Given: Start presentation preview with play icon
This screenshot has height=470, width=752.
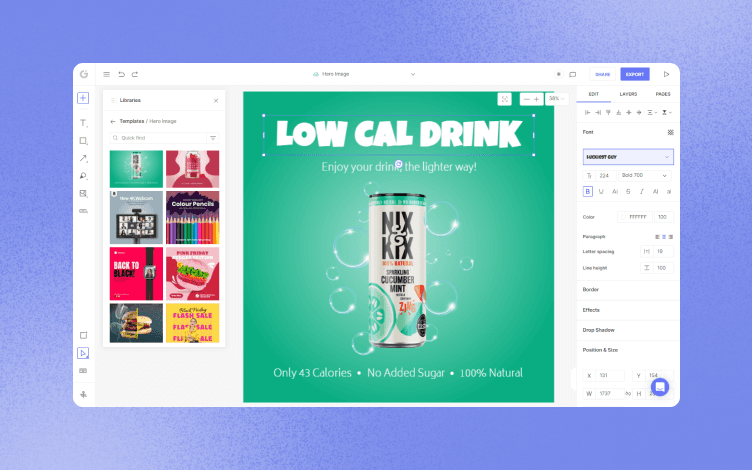Looking at the screenshot, I should pos(666,74).
